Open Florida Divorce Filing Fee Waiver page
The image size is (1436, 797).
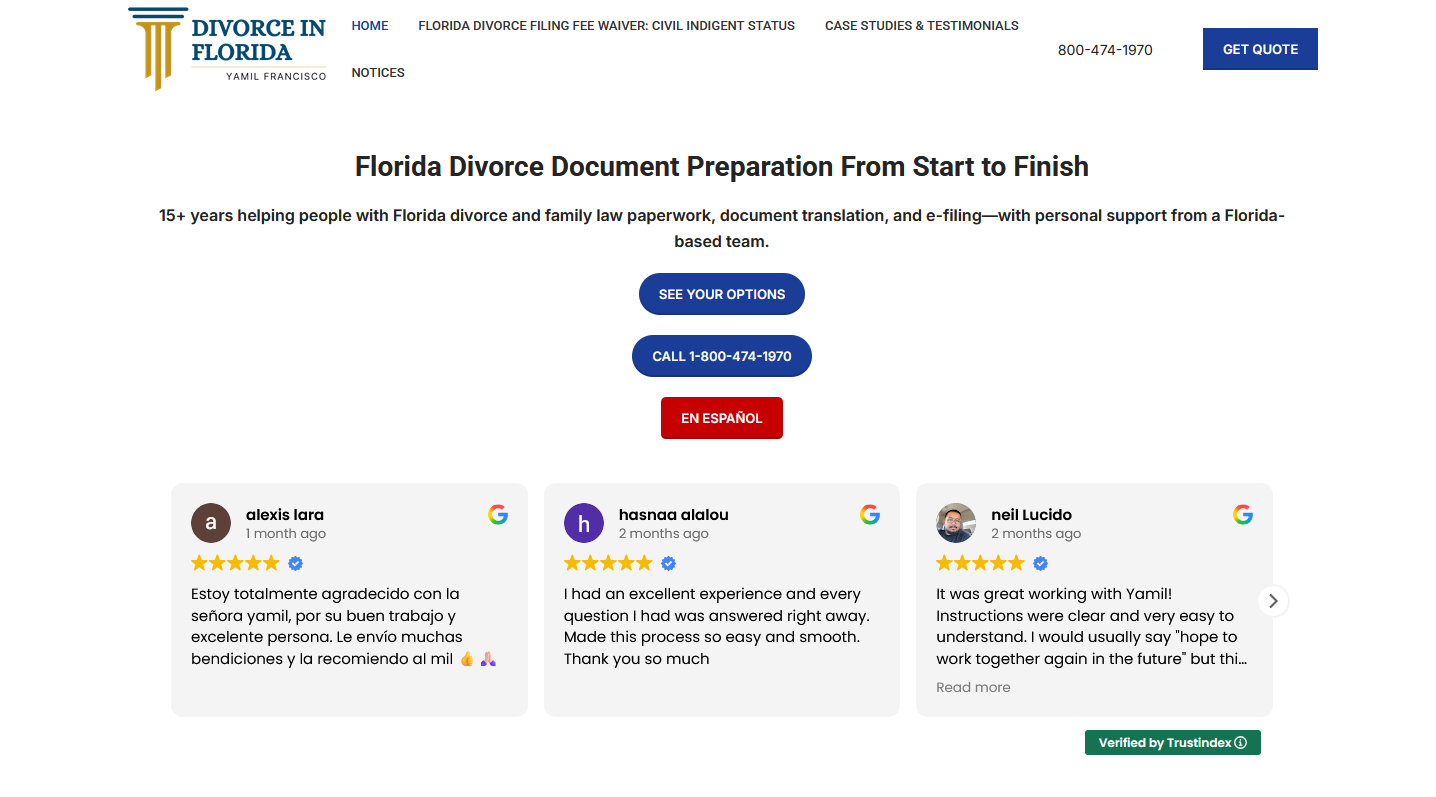coord(606,26)
